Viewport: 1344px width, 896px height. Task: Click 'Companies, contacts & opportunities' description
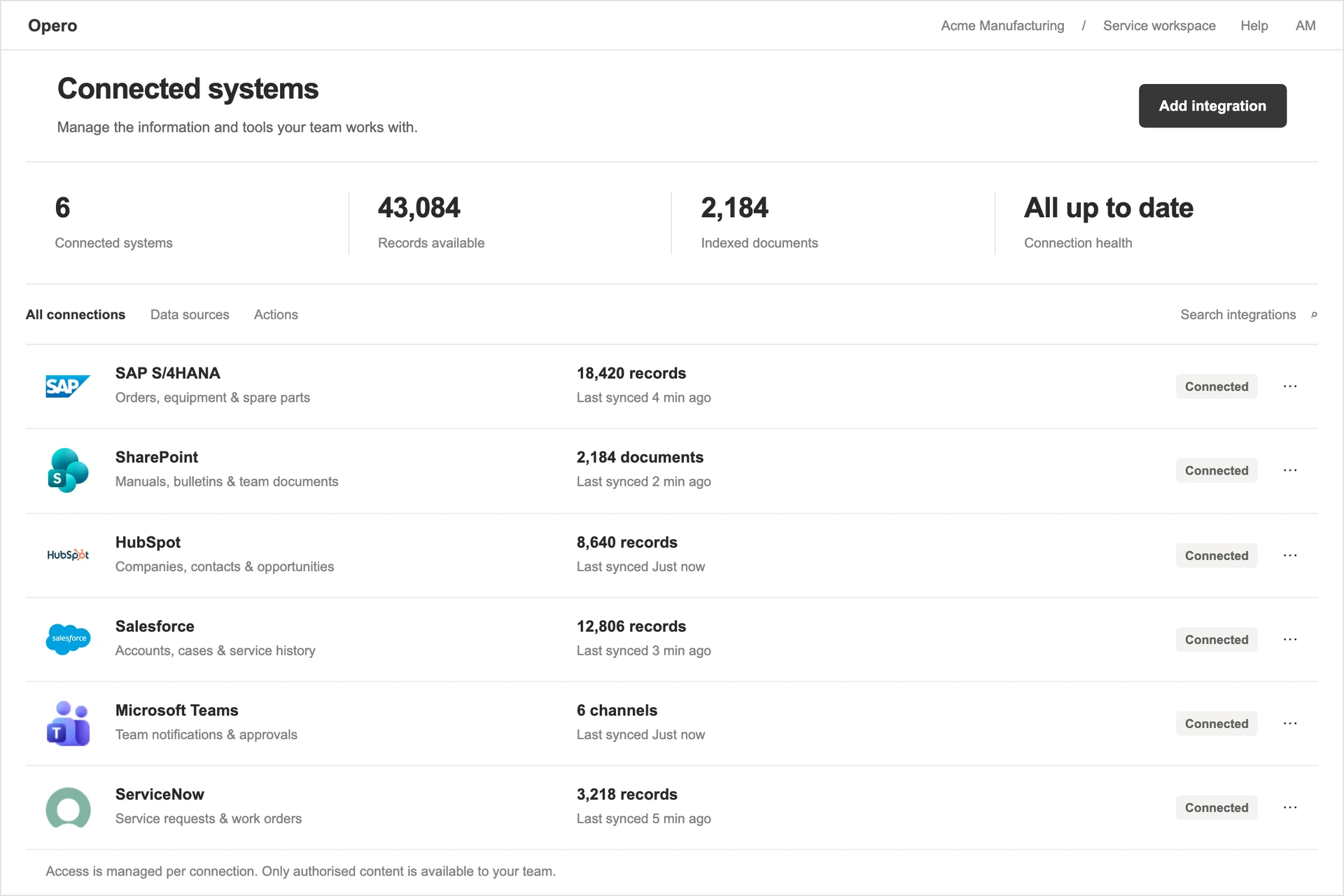[x=225, y=566]
